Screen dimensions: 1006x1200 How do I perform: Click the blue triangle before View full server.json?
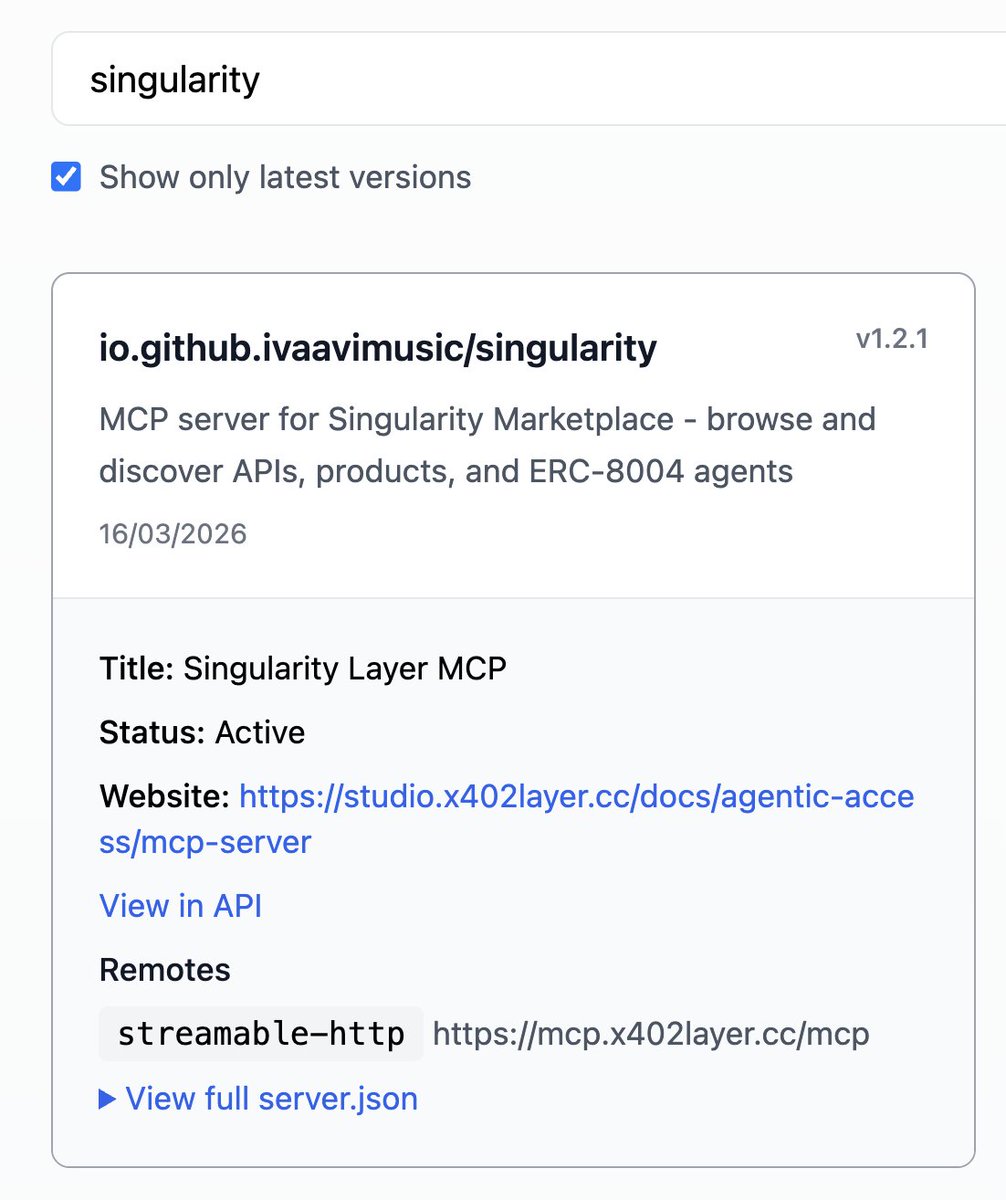click(x=106, y=1098)
